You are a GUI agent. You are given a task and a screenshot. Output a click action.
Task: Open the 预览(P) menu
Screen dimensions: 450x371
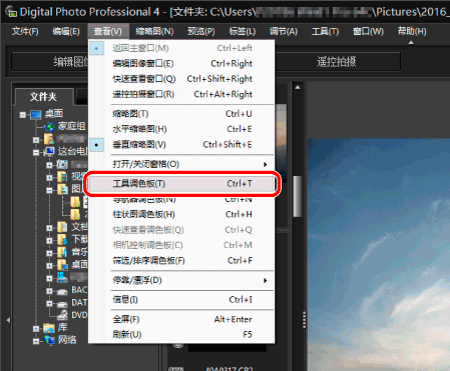pos(201,31)
